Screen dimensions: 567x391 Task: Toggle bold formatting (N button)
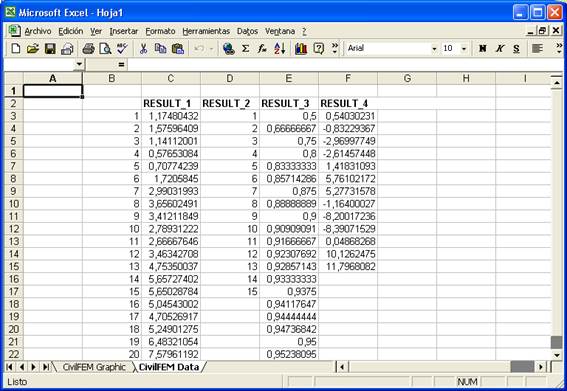[482, 48]
